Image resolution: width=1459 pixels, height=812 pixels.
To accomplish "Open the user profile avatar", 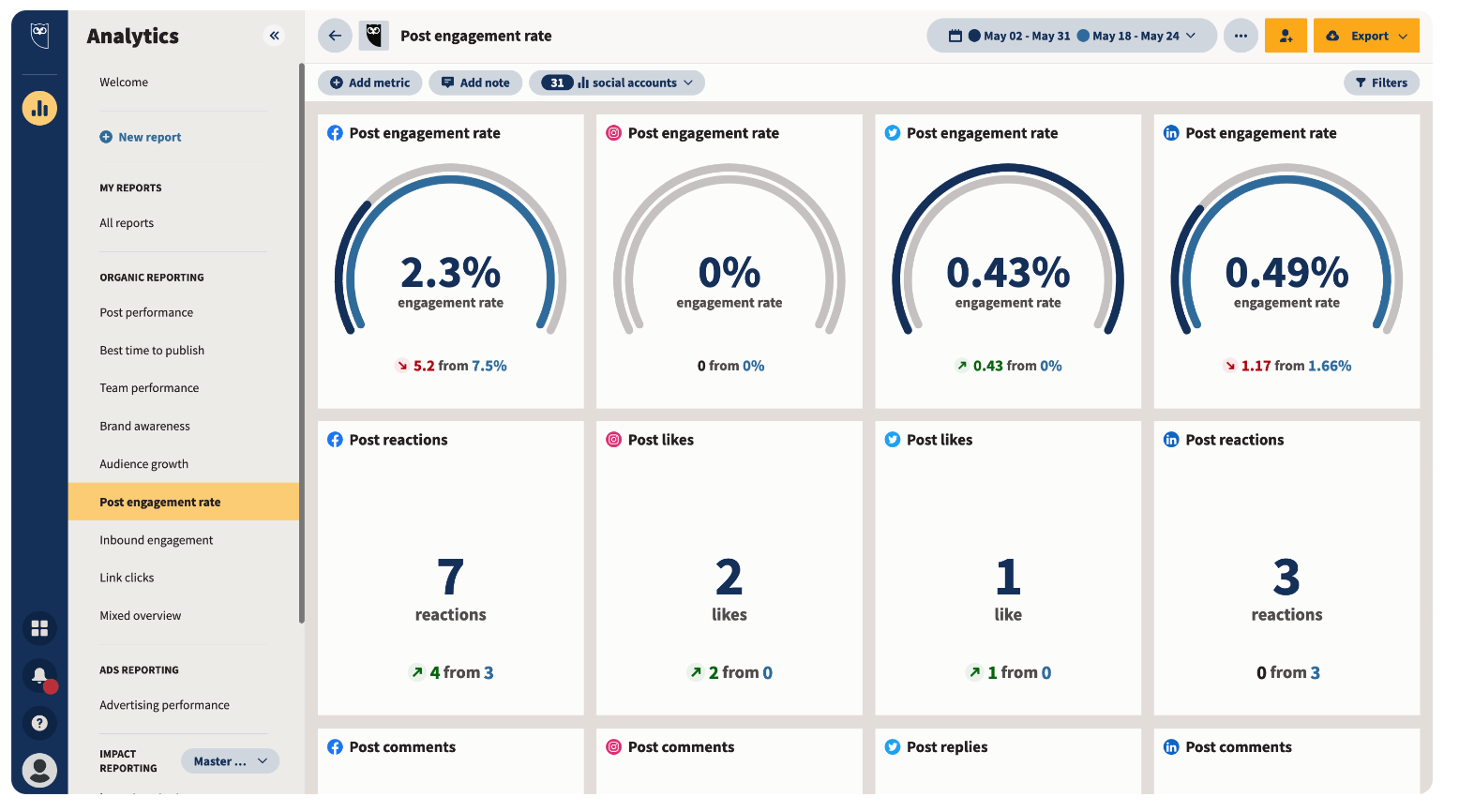I will point(39,770).
